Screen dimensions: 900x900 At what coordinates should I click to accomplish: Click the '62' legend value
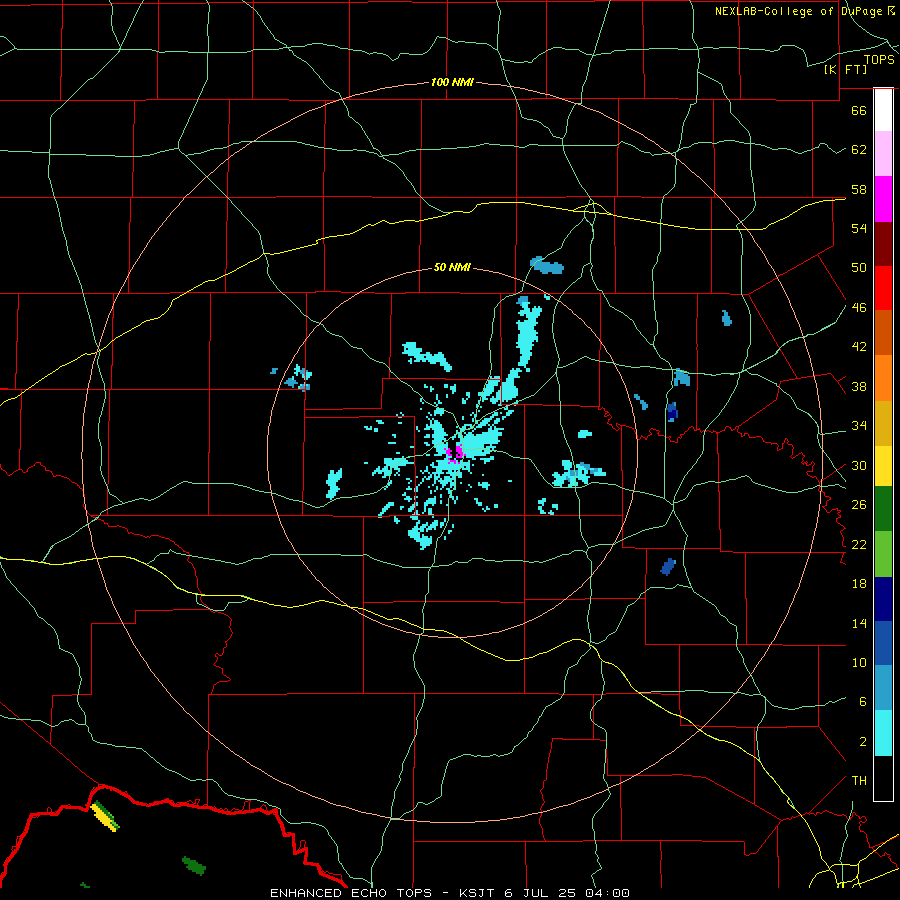tap(859, 150)
